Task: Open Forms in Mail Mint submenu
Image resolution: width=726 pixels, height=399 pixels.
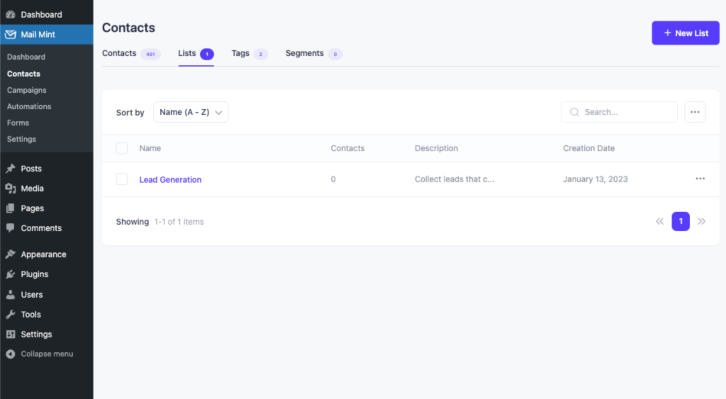Action: point(18,123)
